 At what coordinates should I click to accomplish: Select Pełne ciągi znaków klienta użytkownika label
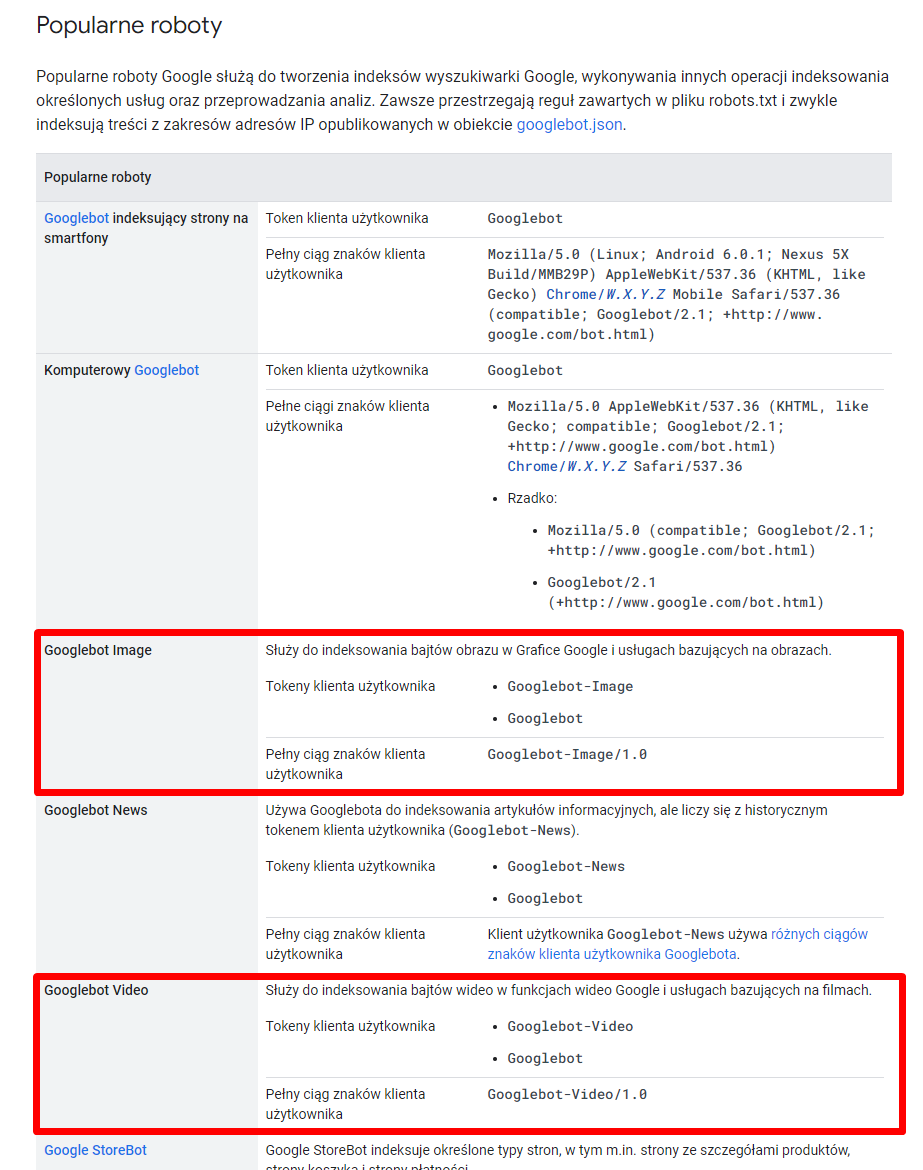(x=348, y=416)
